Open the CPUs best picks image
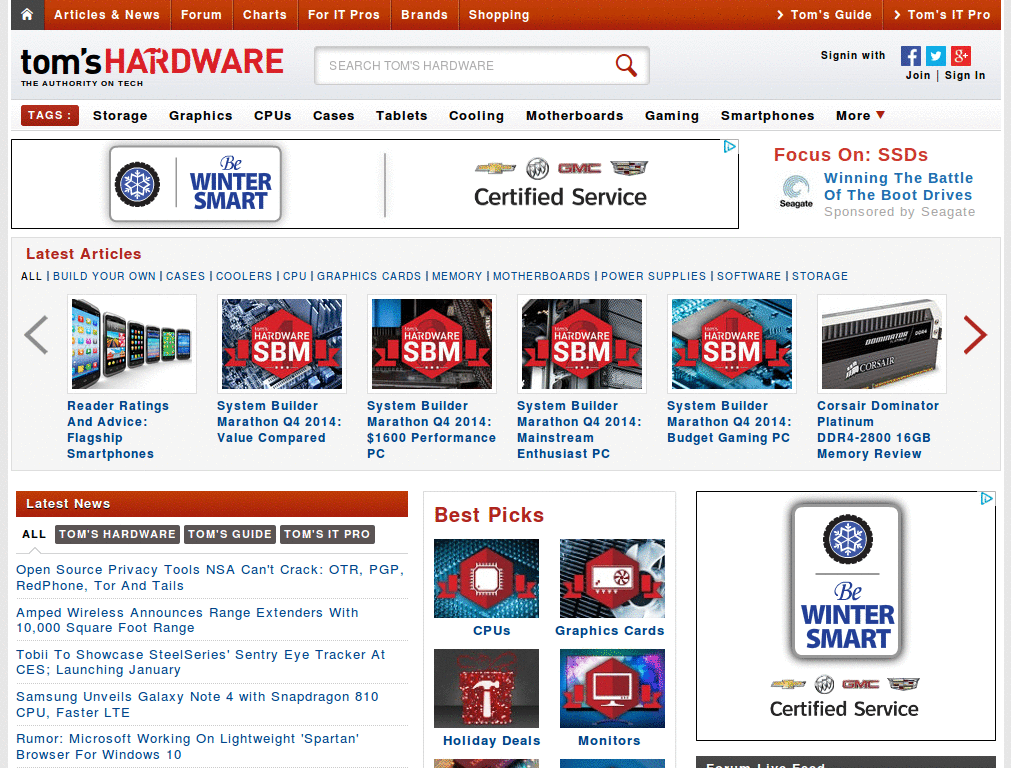The image size is (1024, 768). 487,579
